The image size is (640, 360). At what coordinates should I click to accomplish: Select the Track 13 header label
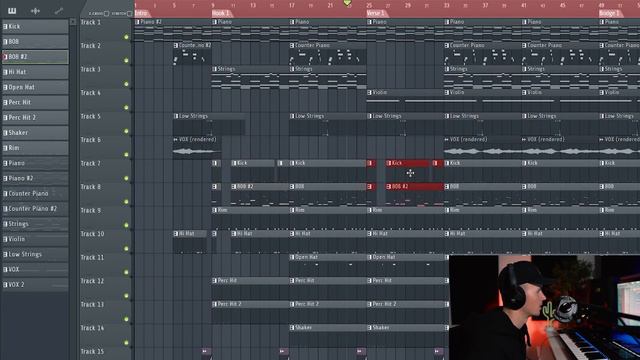(x=93, y=304)
